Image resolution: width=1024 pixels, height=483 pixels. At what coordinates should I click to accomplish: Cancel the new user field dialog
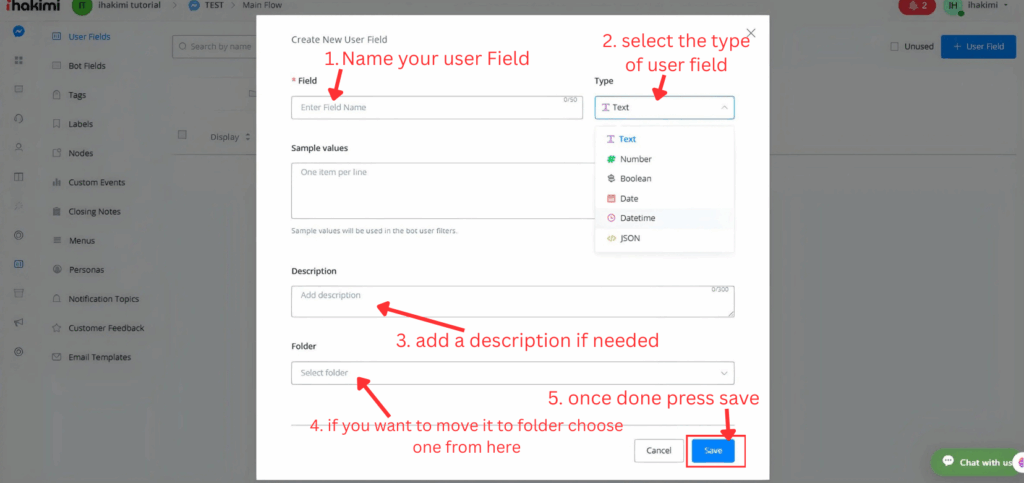click(x=658, y=451)
